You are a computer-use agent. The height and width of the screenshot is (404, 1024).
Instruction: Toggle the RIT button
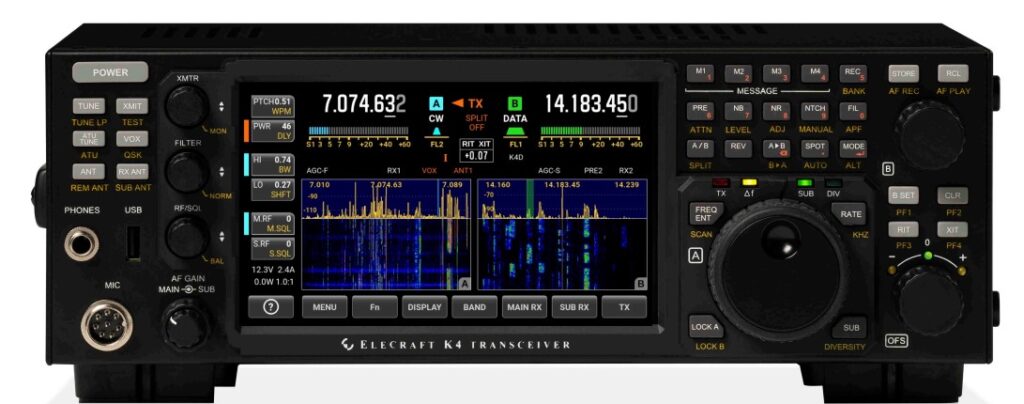tap(903, 229)
